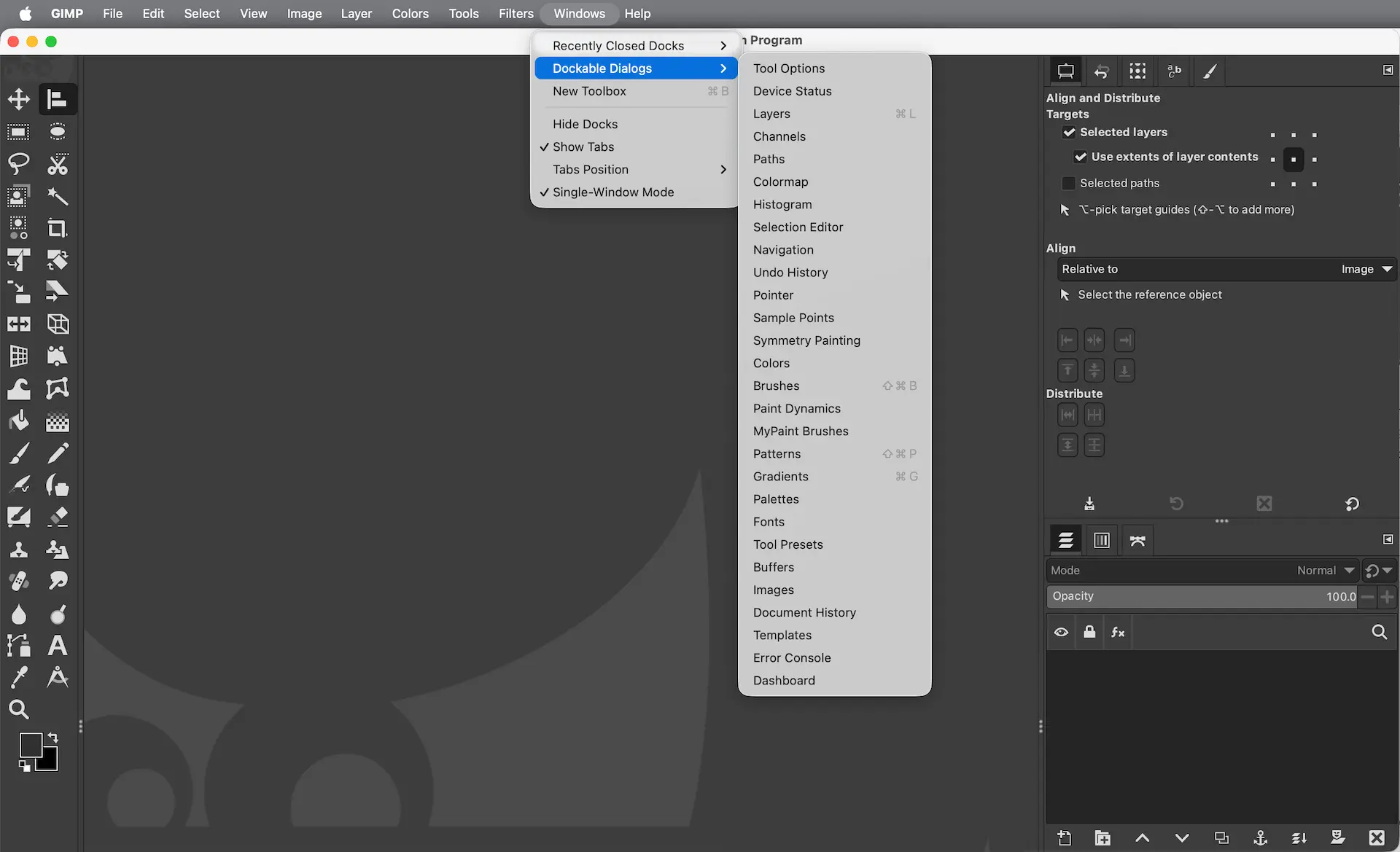Uncheck Use extents of layer contents
This screenshot has width=1400, height=852.
[x=1081, y=157]
